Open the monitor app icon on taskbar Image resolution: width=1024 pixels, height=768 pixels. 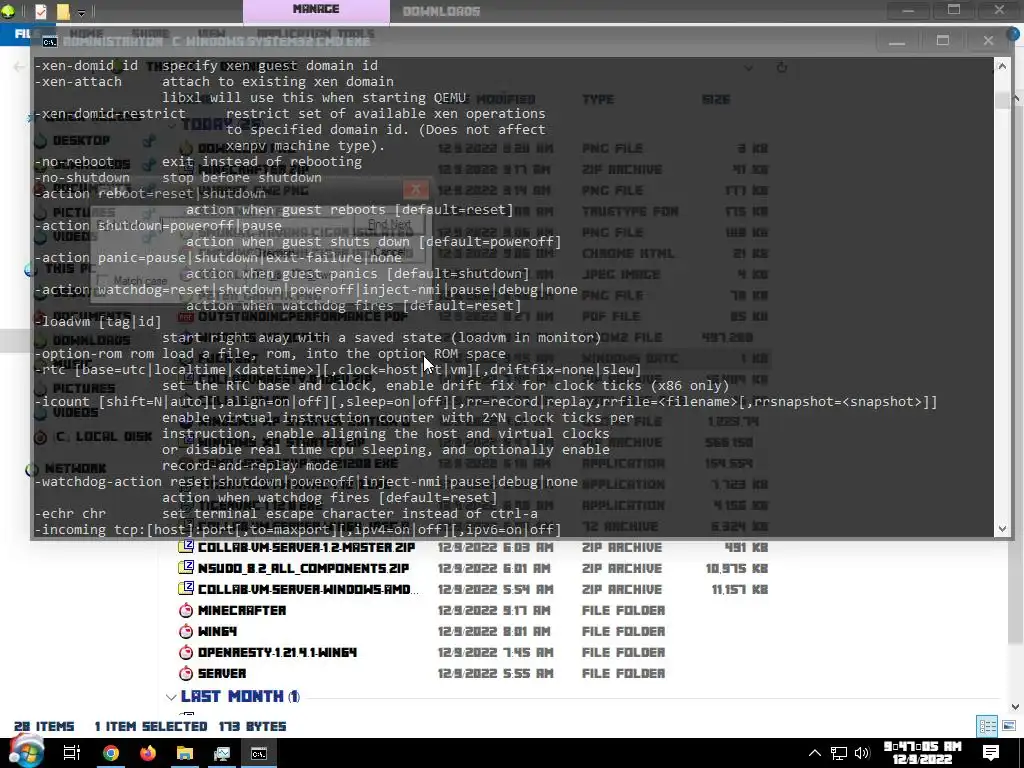[222, 753]
